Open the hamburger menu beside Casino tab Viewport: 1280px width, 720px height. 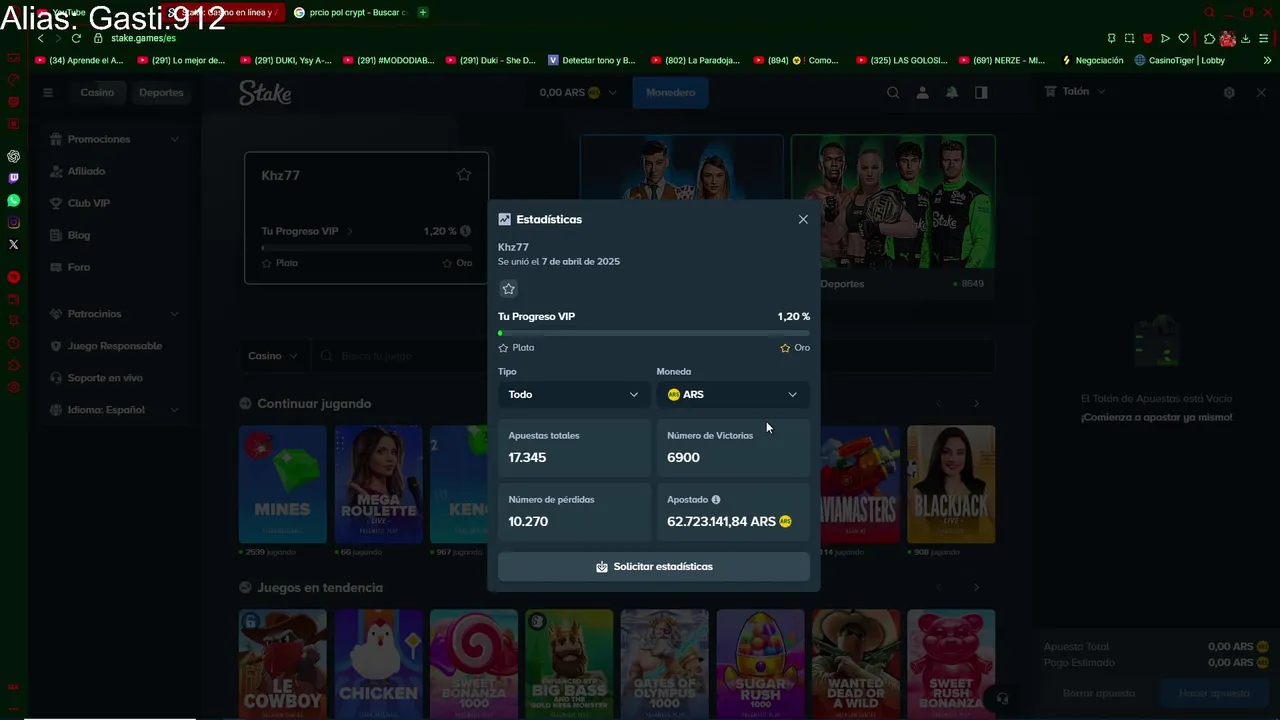[47, 93]
